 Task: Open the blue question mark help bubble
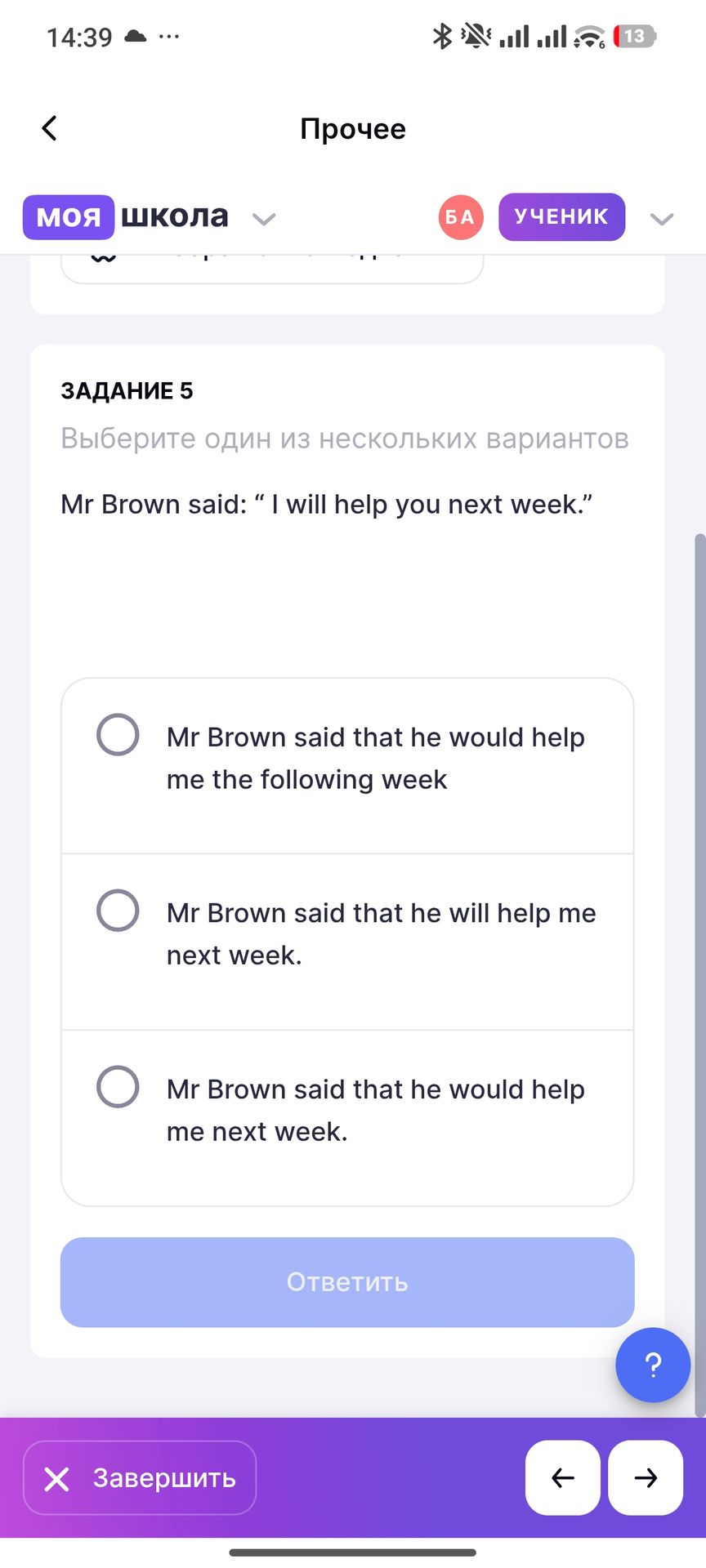(653, 1365)
